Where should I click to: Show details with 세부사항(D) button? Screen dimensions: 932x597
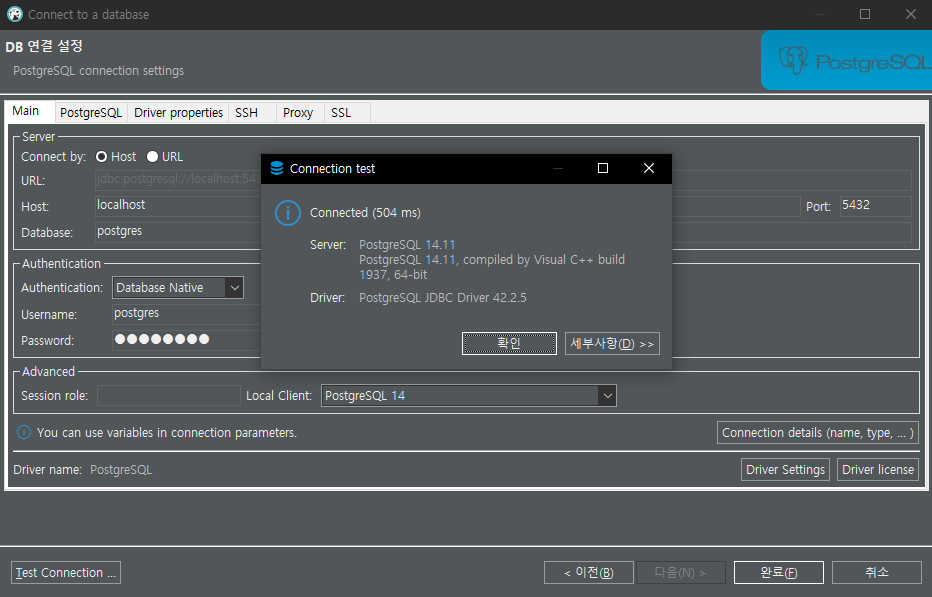tap(612, 343)
